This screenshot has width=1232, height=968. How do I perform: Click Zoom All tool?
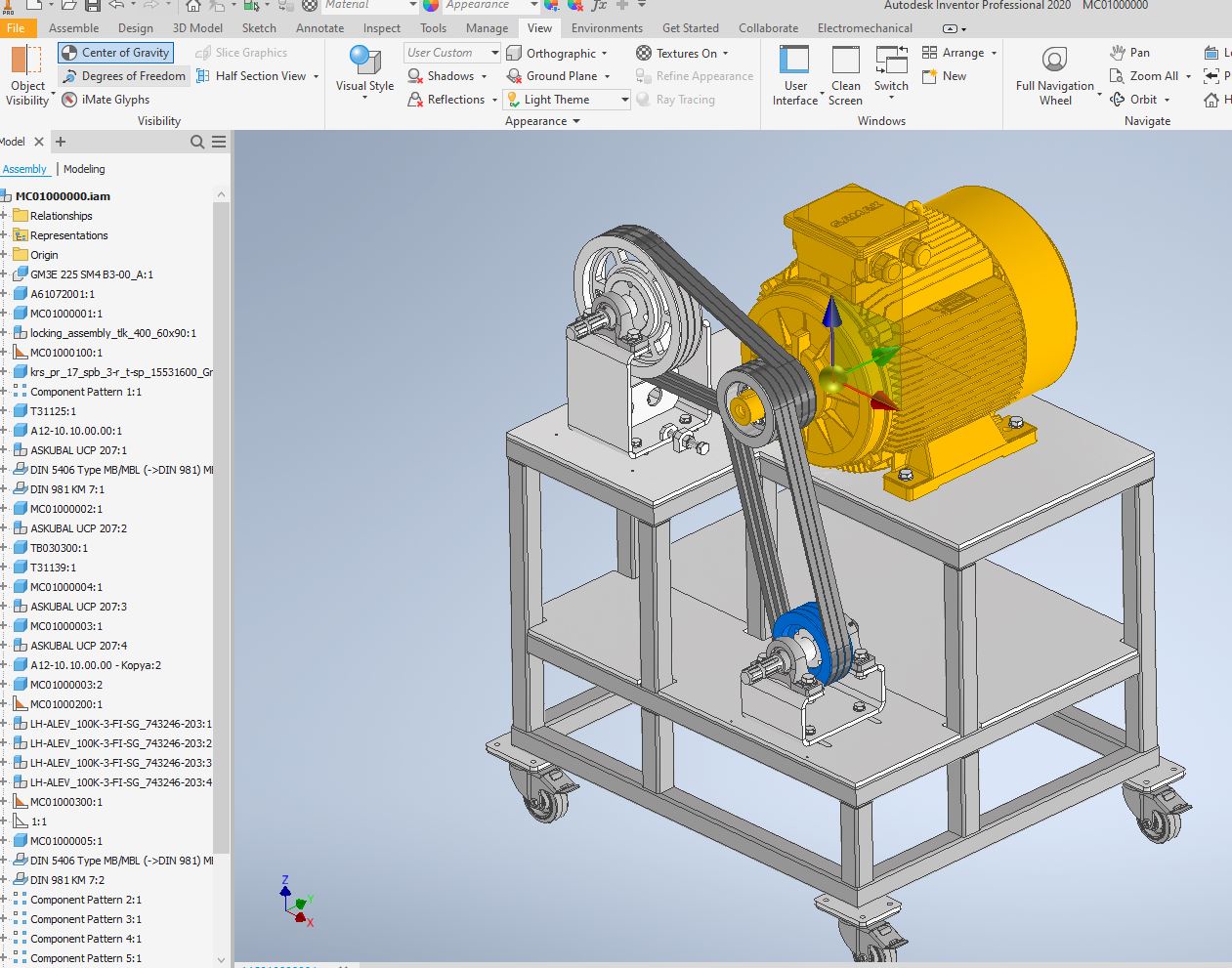point(1143,76)
